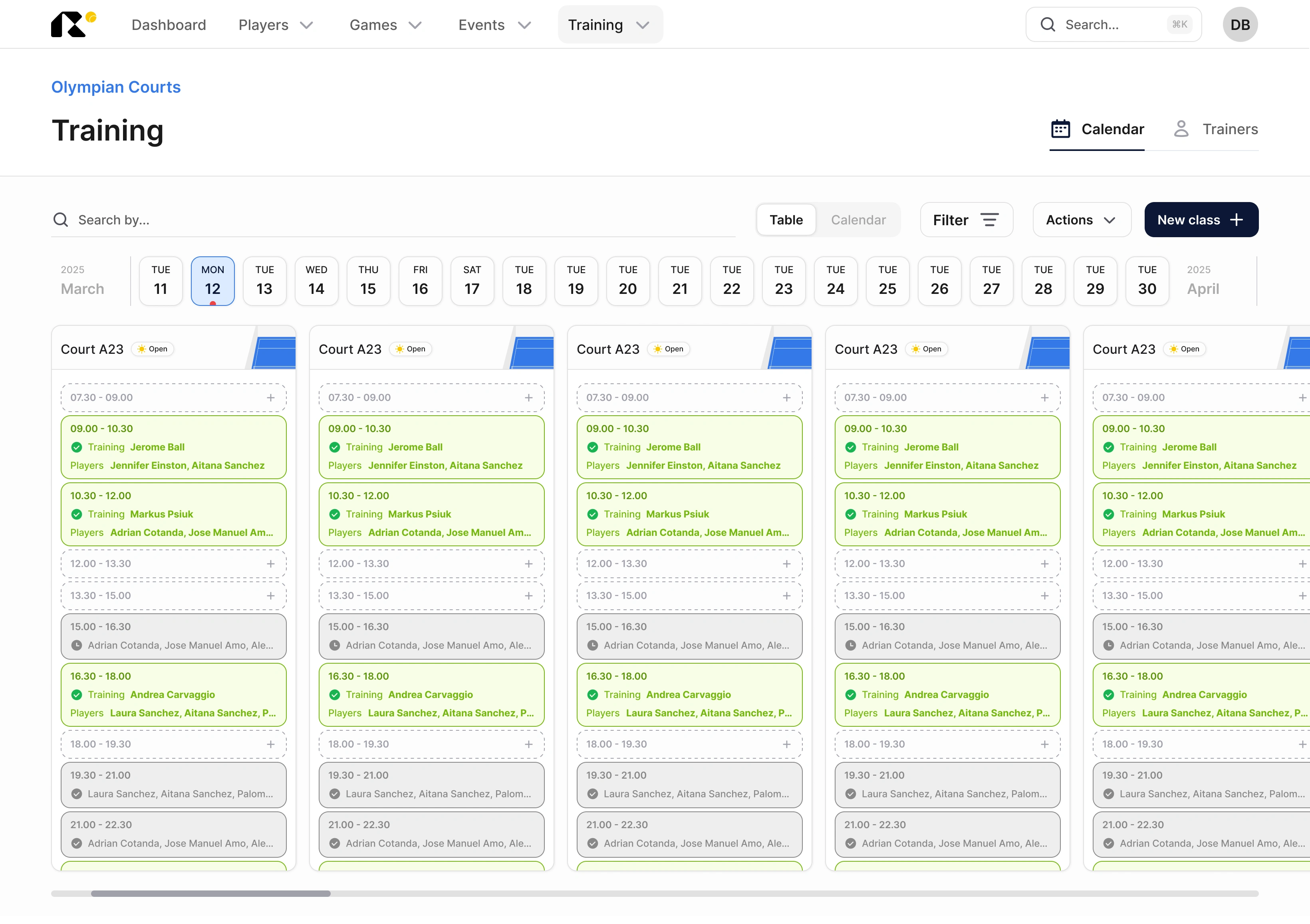Click plus icon on first court's 07.30 - 09.00 slot
Viewport: 1310px width, 924px height.
pyautogui.click(x=270, y=398)
